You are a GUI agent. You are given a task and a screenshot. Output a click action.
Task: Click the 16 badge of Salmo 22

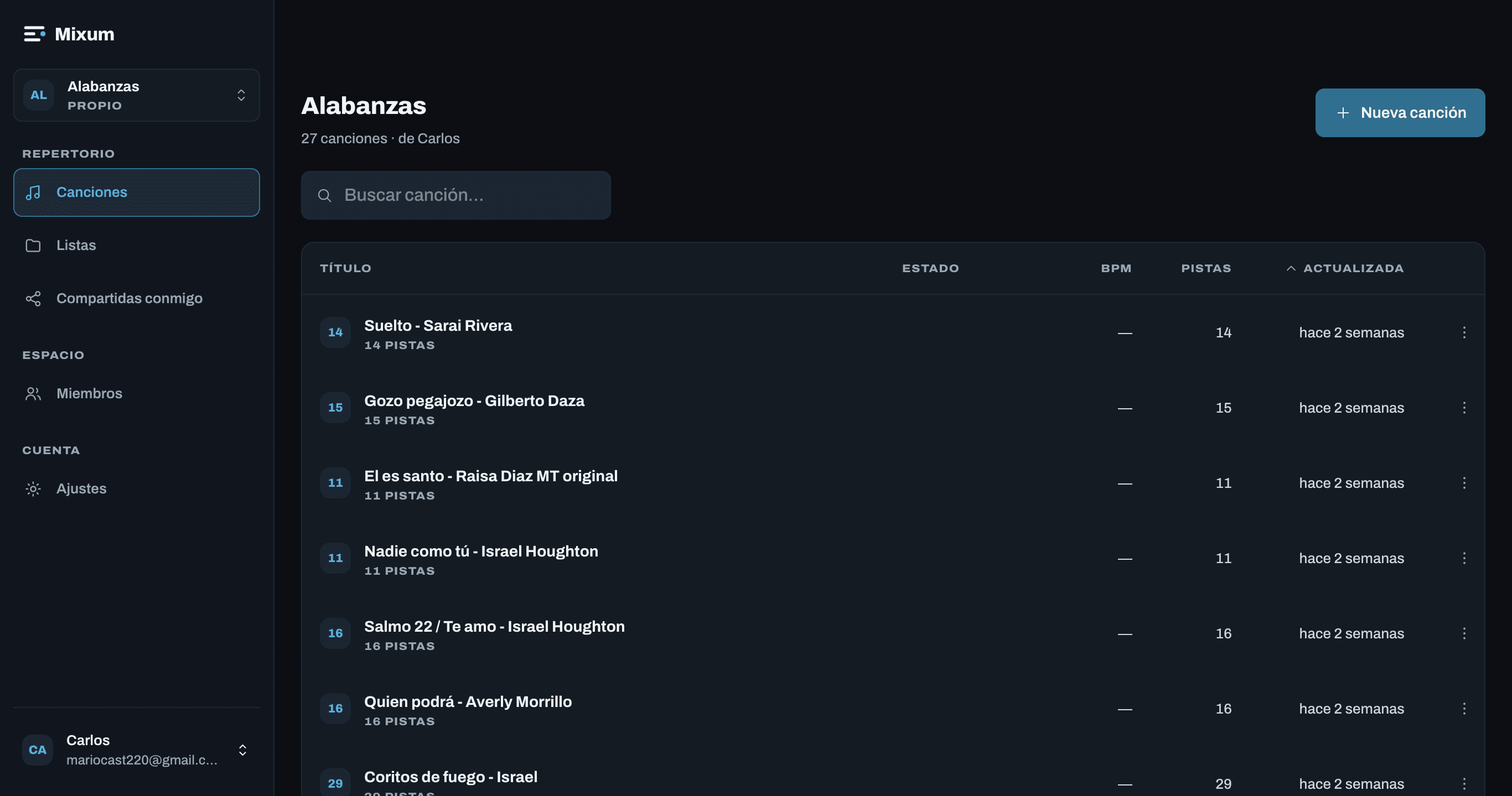(335, 633)
